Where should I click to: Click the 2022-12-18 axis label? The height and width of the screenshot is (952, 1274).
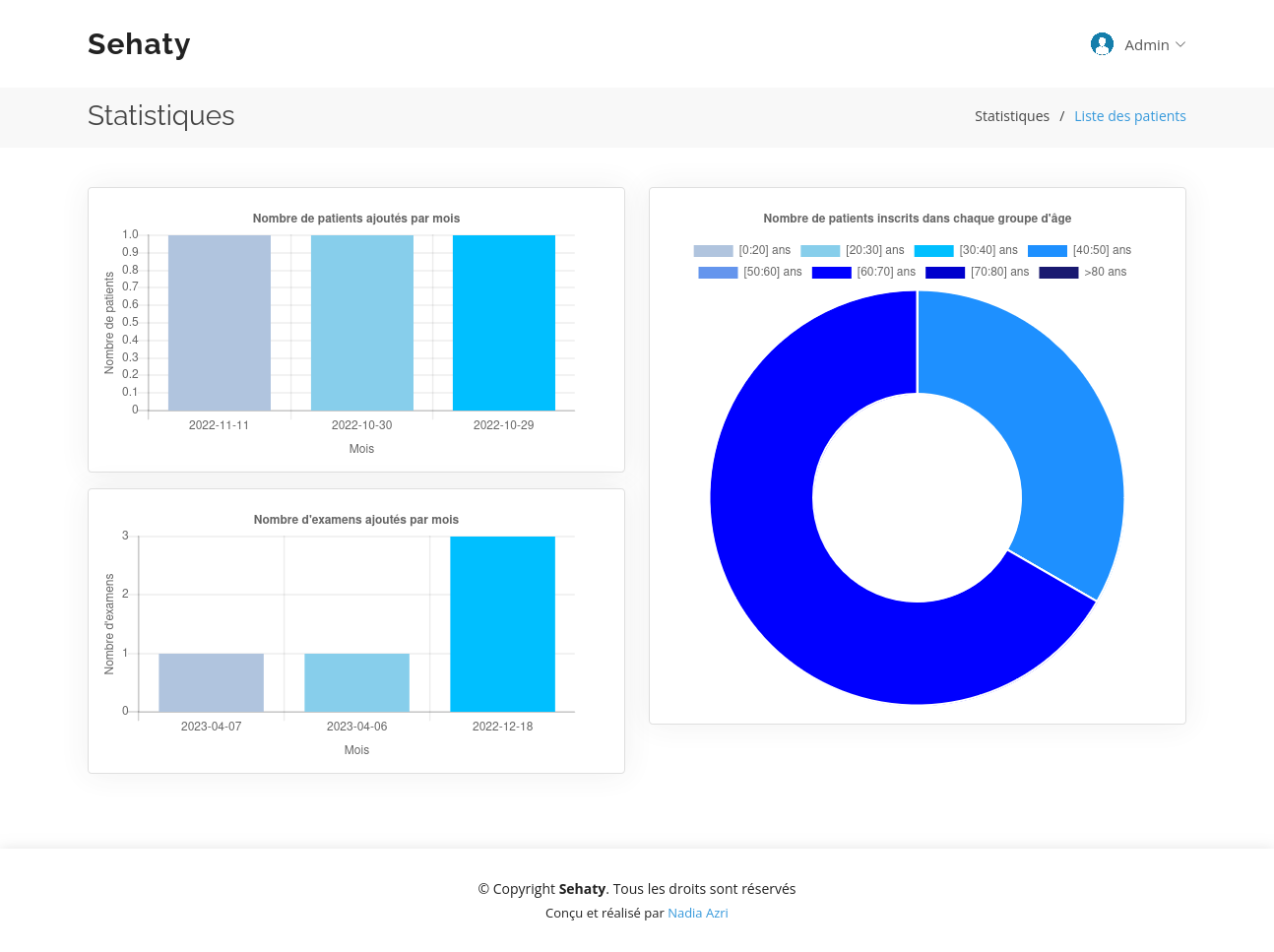click(x=502, y=727)
